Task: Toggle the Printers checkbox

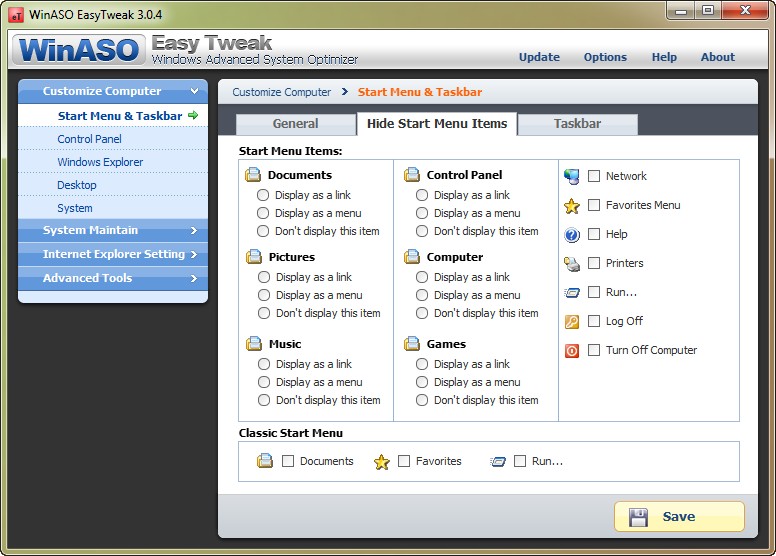Action: (594, 263)
